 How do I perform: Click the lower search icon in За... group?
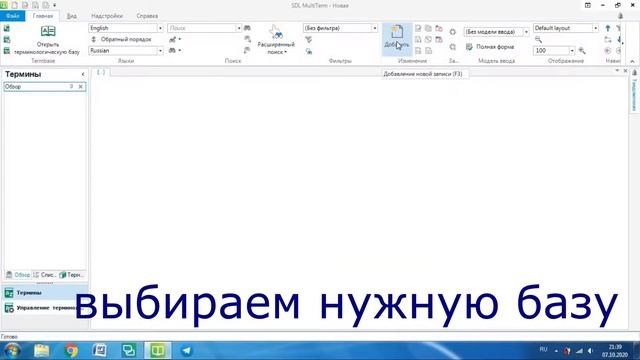453,47
